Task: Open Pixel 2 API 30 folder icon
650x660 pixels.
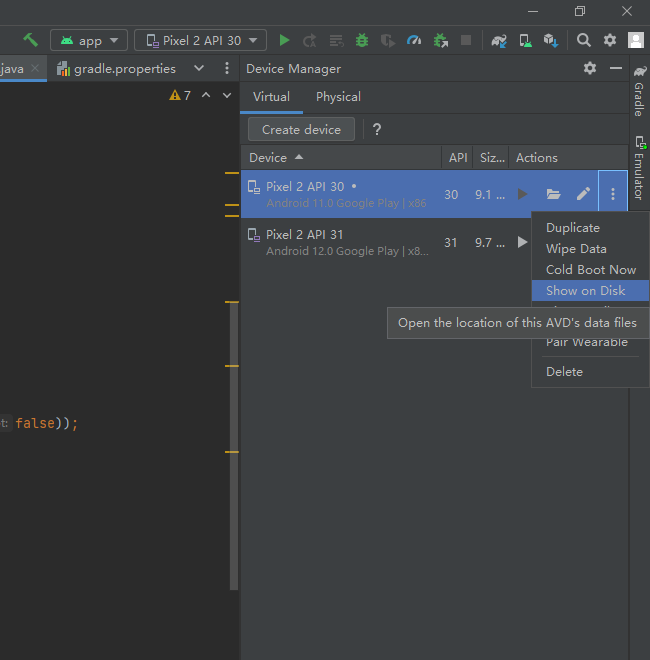Action: click(x=553, y=194)
